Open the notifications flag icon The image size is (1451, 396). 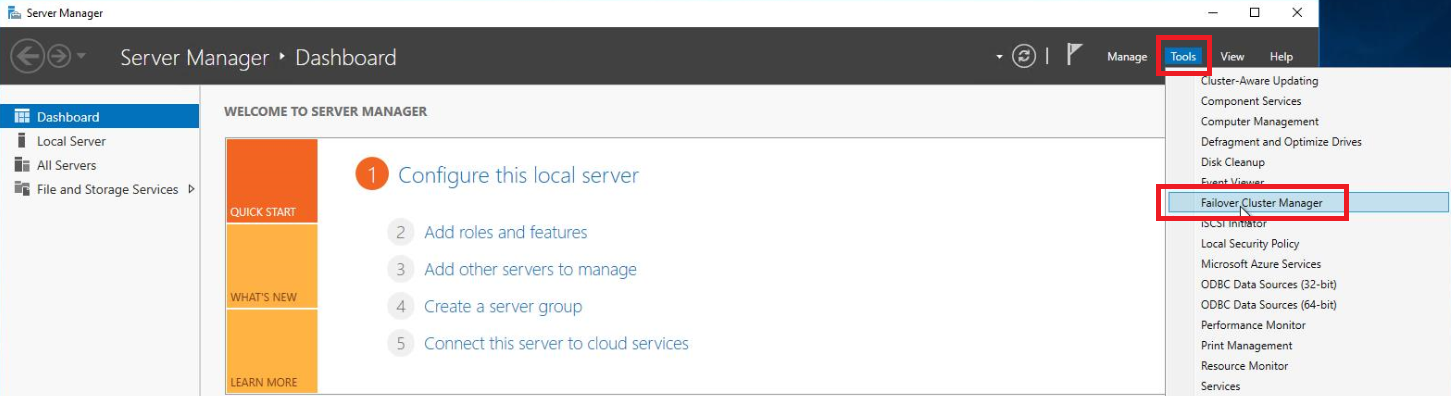pyautogui.click(x=1075, y=56)
